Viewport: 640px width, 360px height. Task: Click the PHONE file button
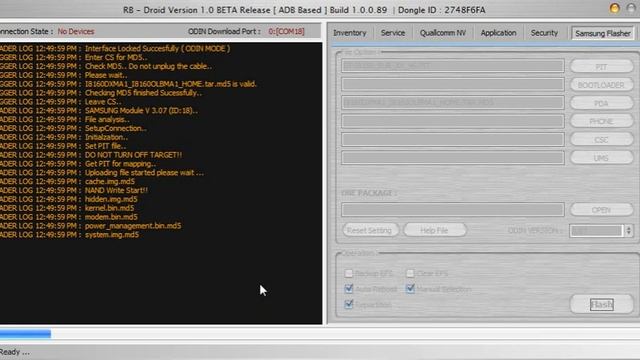coord(601,121)
